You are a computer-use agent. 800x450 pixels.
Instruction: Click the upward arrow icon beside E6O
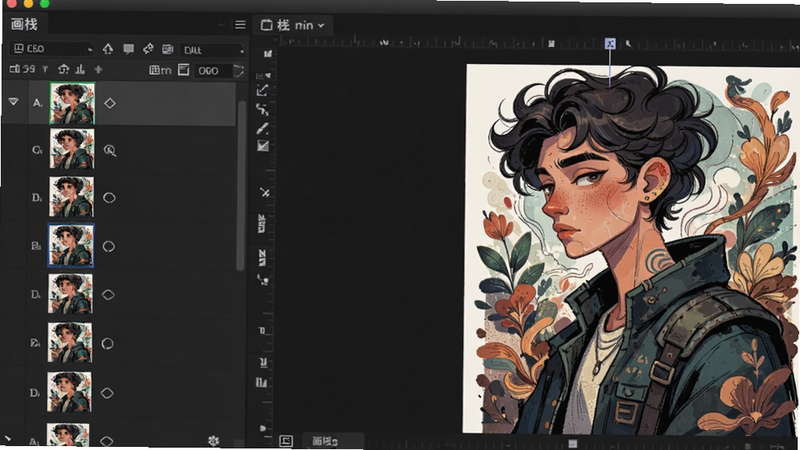click(x=108, y=49)
